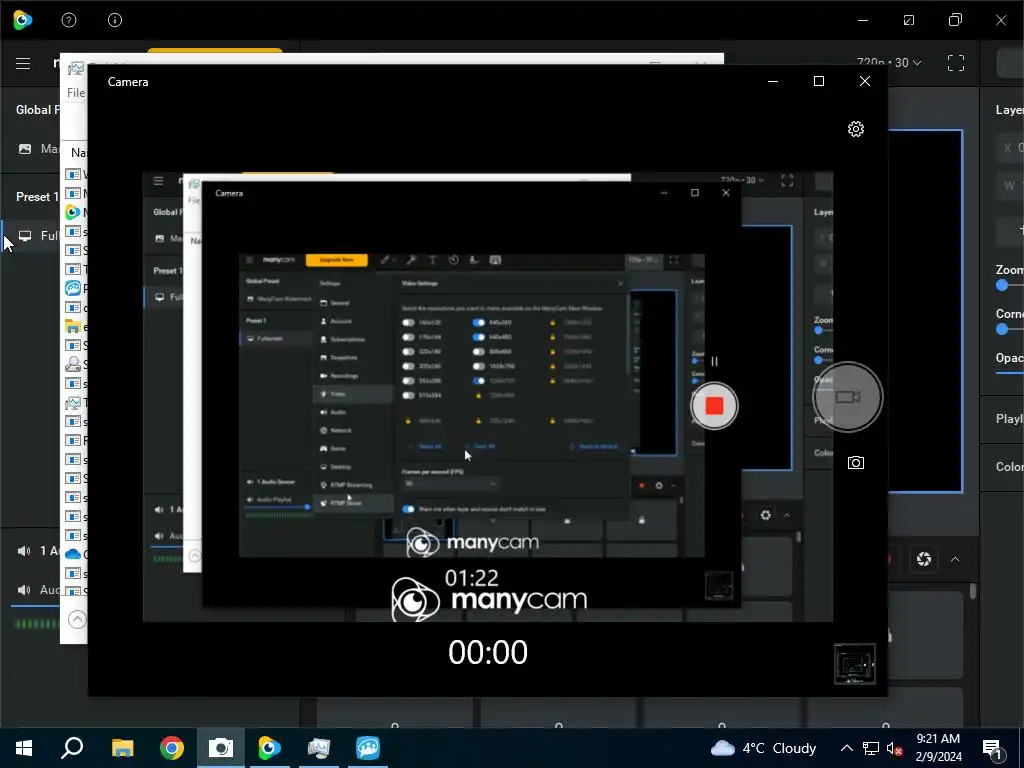Screen dimensions: 1024x768
Task: Select Global Preset heading in ManyCam
Action: (x=37, y=110)
